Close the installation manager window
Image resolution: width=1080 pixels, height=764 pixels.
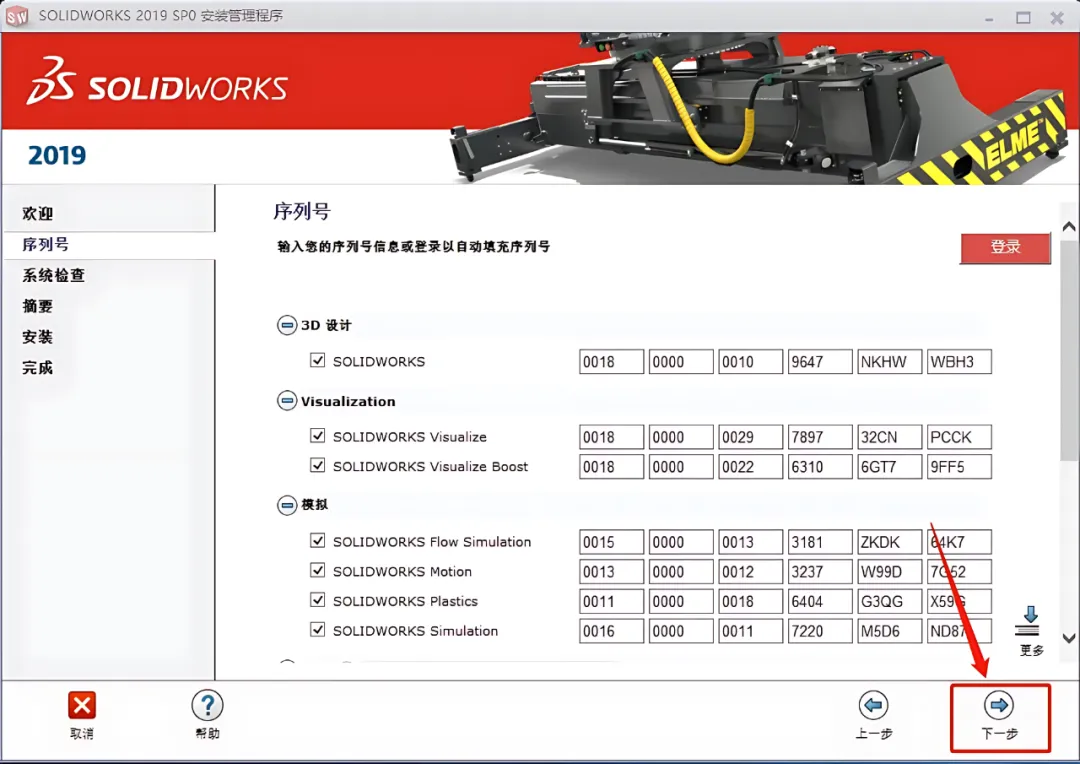click(x=1057, y=17)
